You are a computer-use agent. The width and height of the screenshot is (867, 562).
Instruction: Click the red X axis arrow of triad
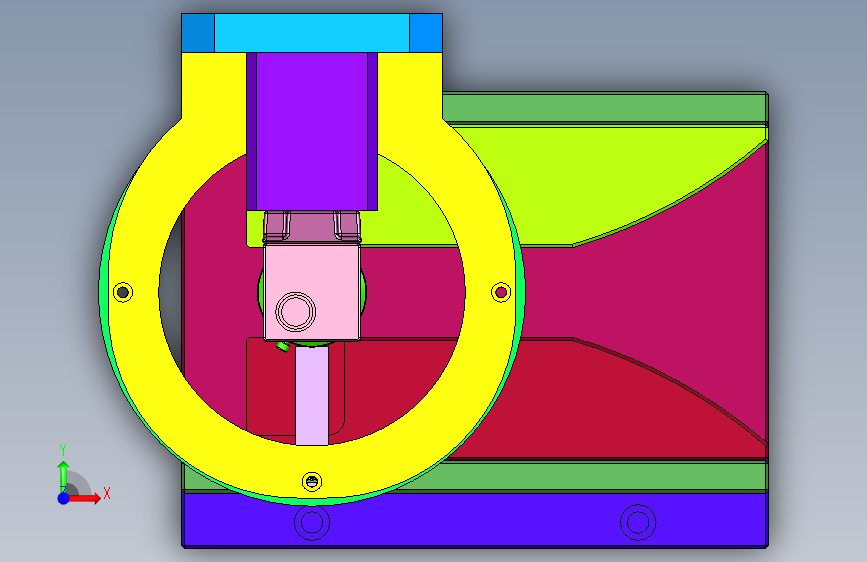[x=86, y=498]
